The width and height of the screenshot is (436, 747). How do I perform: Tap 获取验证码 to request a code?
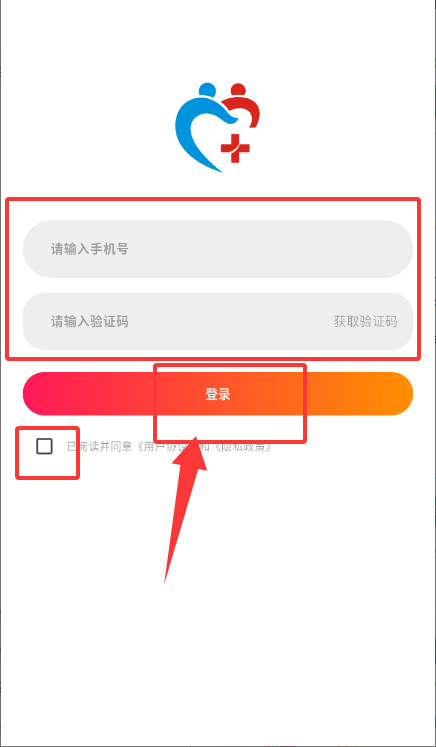pos(365,322)
